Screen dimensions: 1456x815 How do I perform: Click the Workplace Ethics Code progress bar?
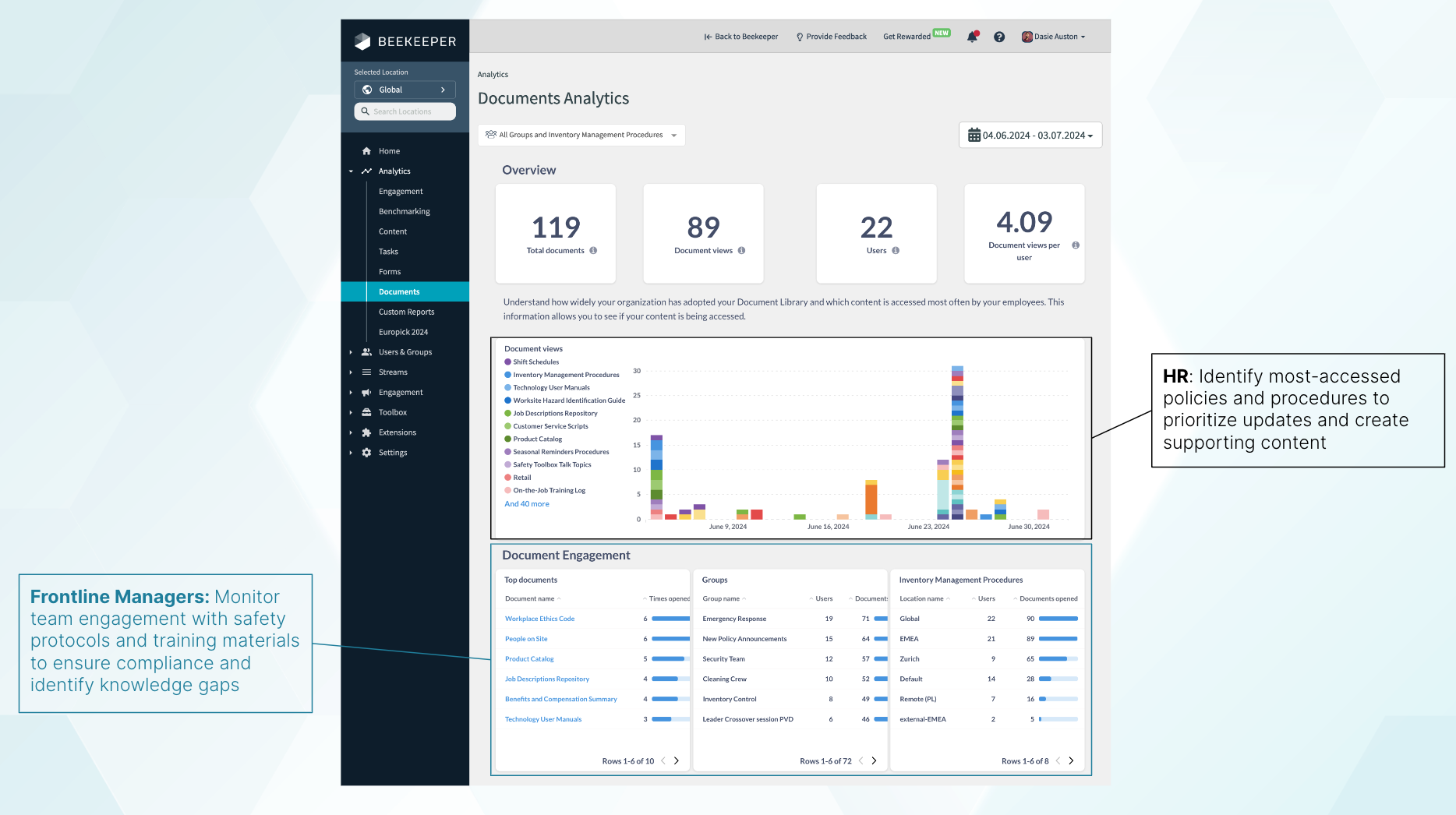[670, 619]
